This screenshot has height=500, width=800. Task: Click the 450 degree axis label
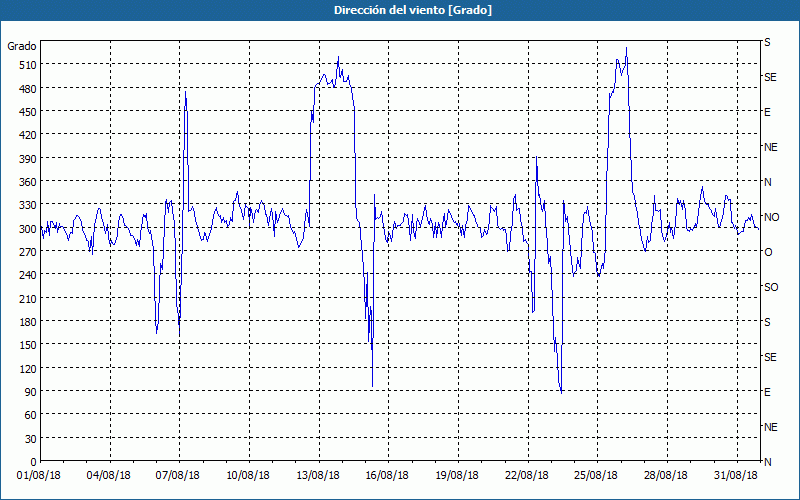pyautogui.click(x=27, y=112)
